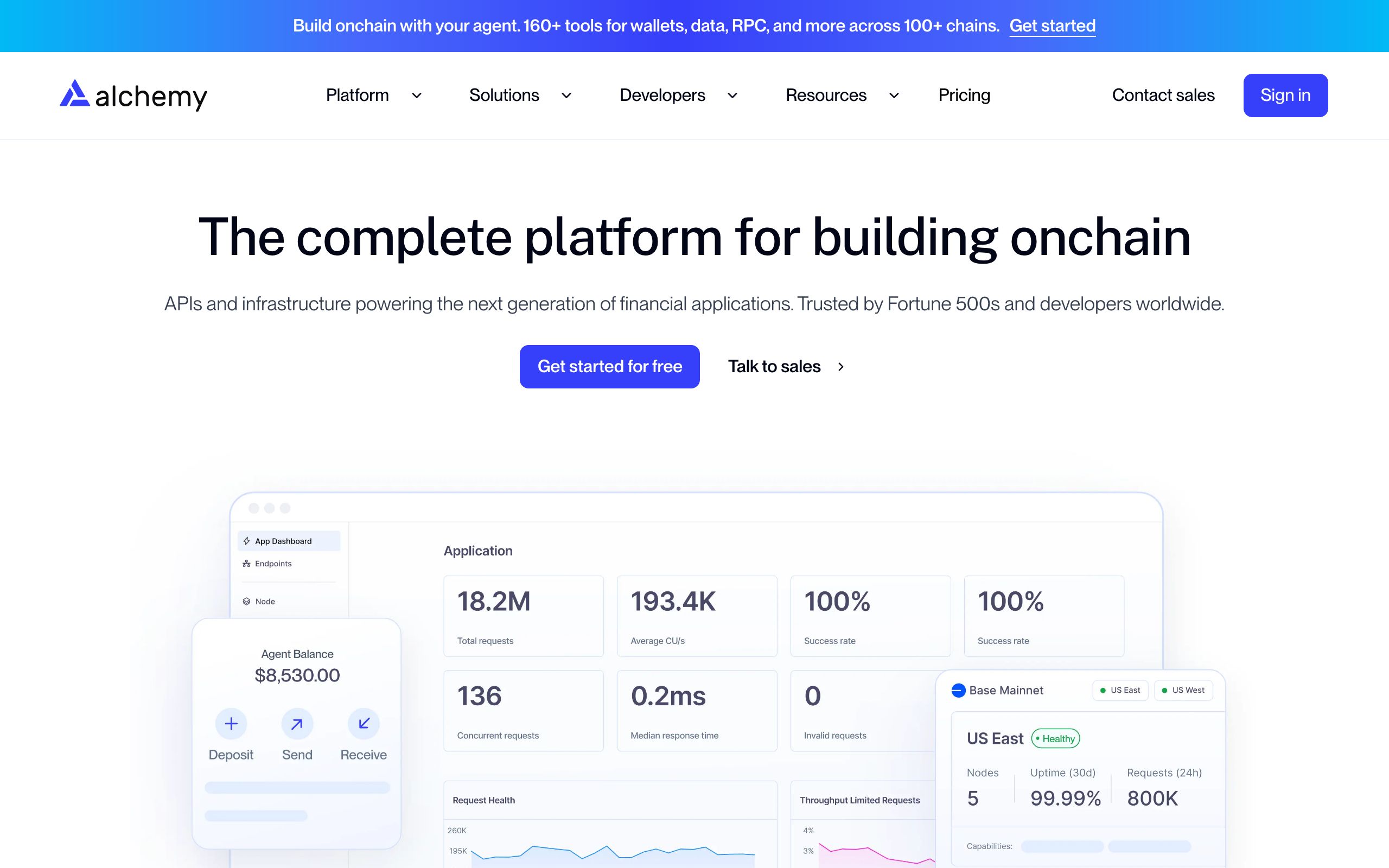The image size is (1389, 868).
Task: Click the arrow next to Talk to sales
Action: pos(841,366)
